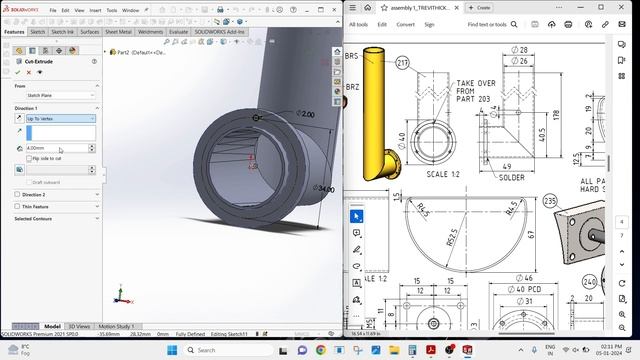Screen dimensions: 640x360
Task: Click Acrobat print icon
Action: coord(568,24)
